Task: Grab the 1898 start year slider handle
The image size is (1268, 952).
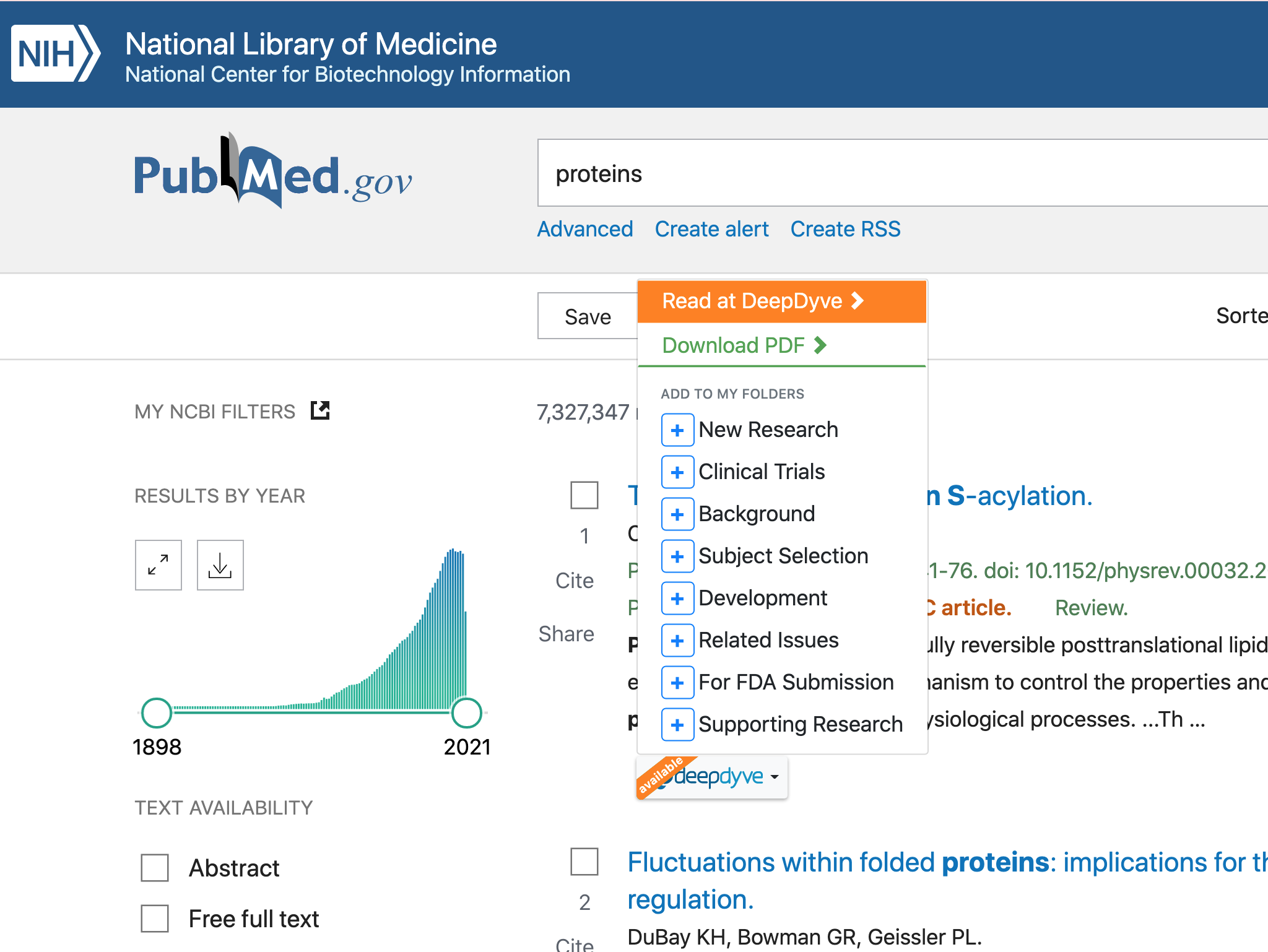Action: coord(157,713)
